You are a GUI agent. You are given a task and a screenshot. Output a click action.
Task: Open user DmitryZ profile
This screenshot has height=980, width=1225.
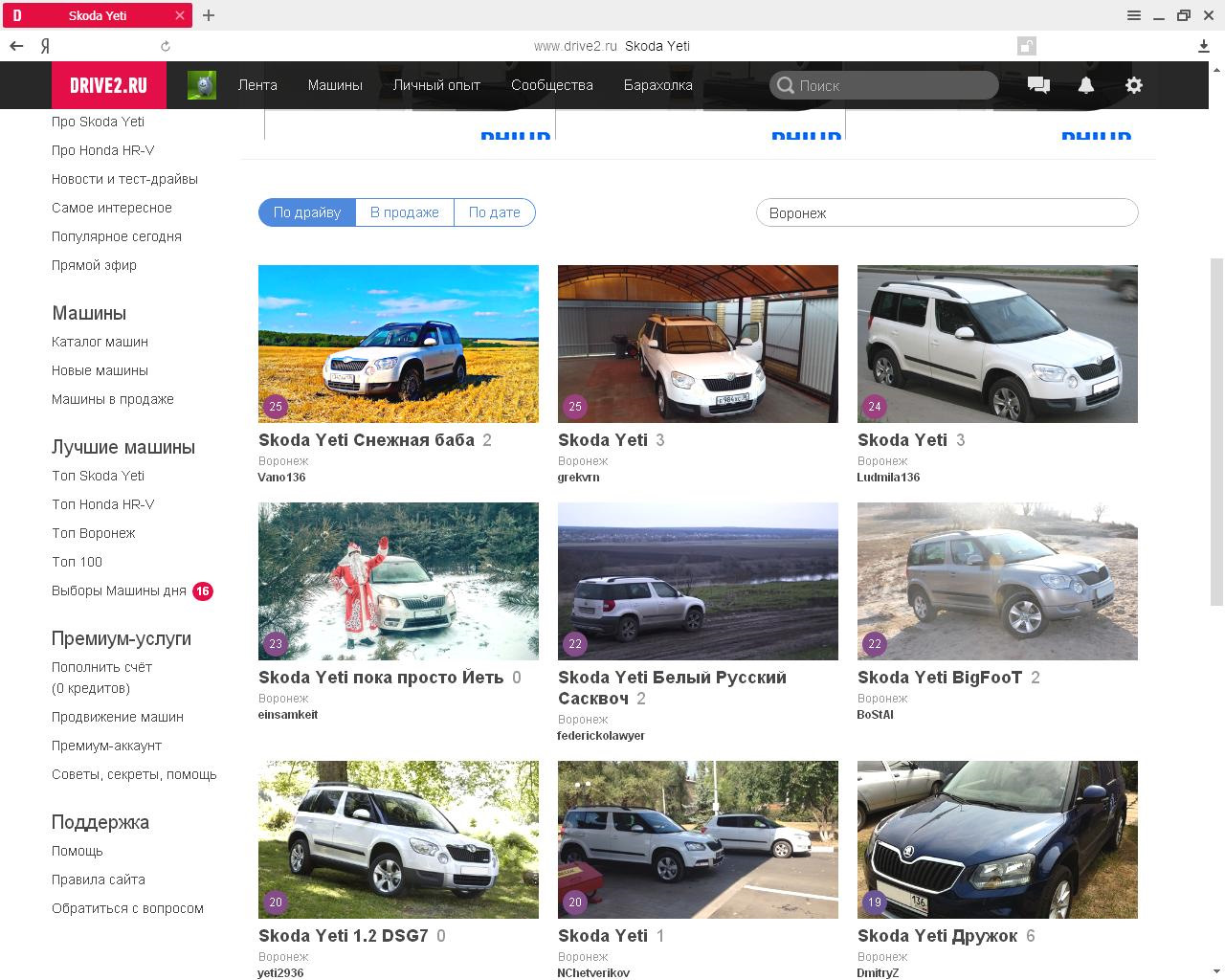(878, 972)
